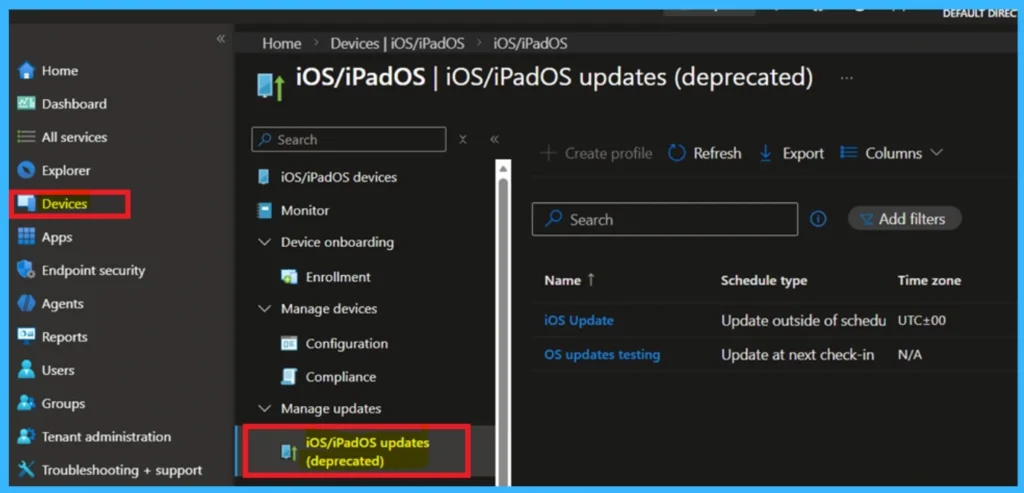
Task: Click the Troubleshooting + support wrench icon
Action: tap(26, 469)
